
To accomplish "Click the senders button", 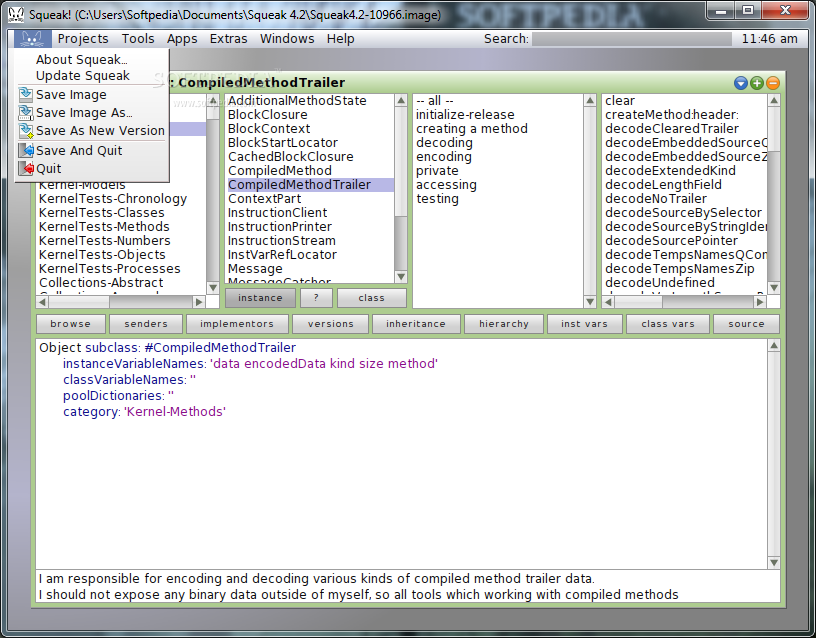I will 146,324.
